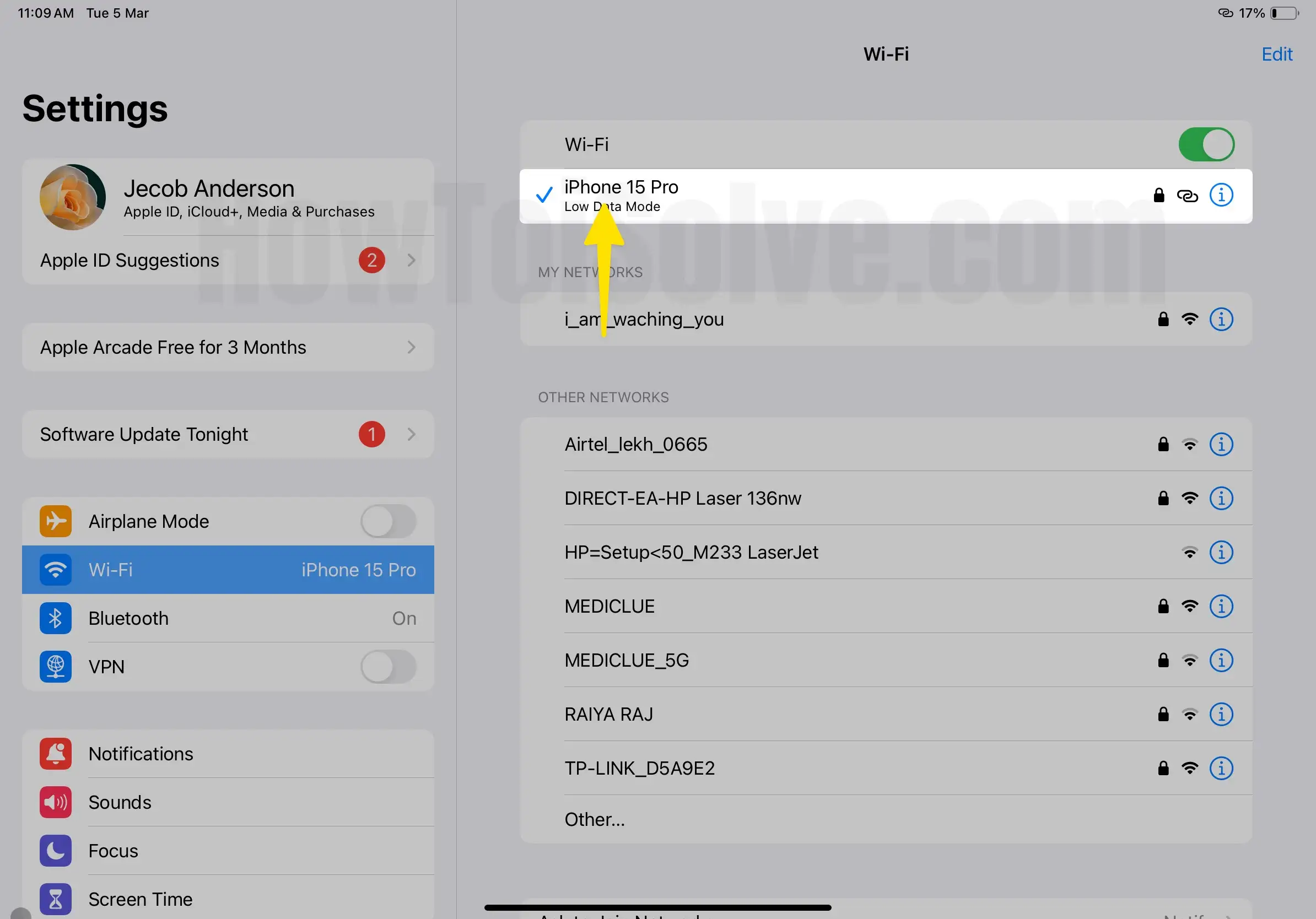Image resolution: width=1316 pixels, height=919 pixels.
Task: Open info for iPhone 15 Pro network
Action: pyautogui.click(x=1221, y=195)
